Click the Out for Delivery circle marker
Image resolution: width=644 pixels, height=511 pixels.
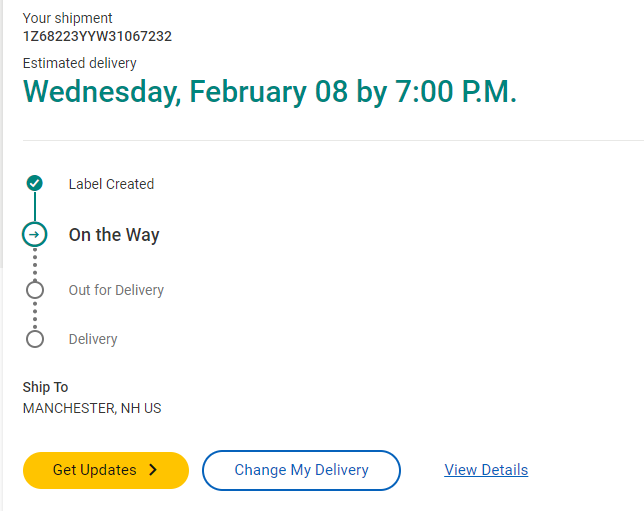[35, 290]
